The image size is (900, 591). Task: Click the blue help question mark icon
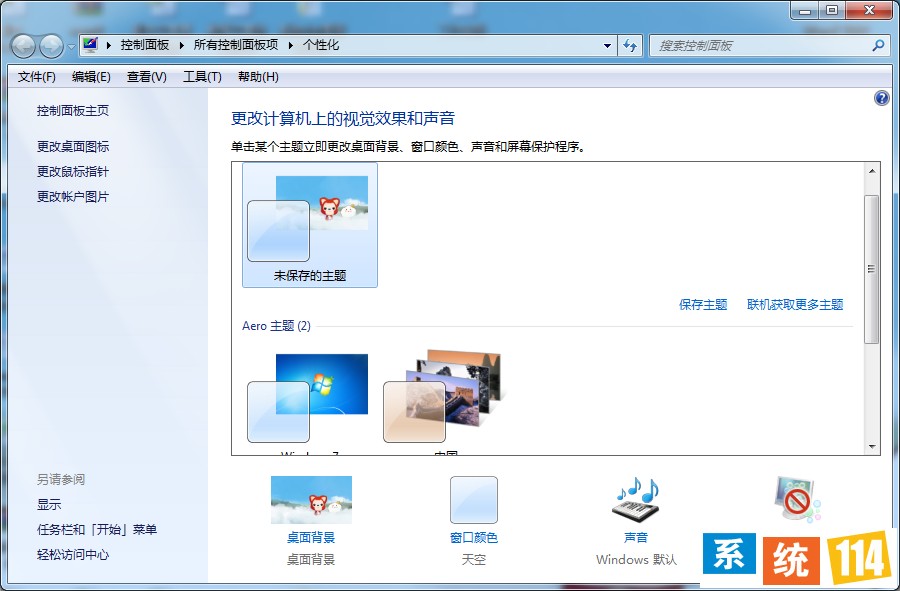point(881,98)
